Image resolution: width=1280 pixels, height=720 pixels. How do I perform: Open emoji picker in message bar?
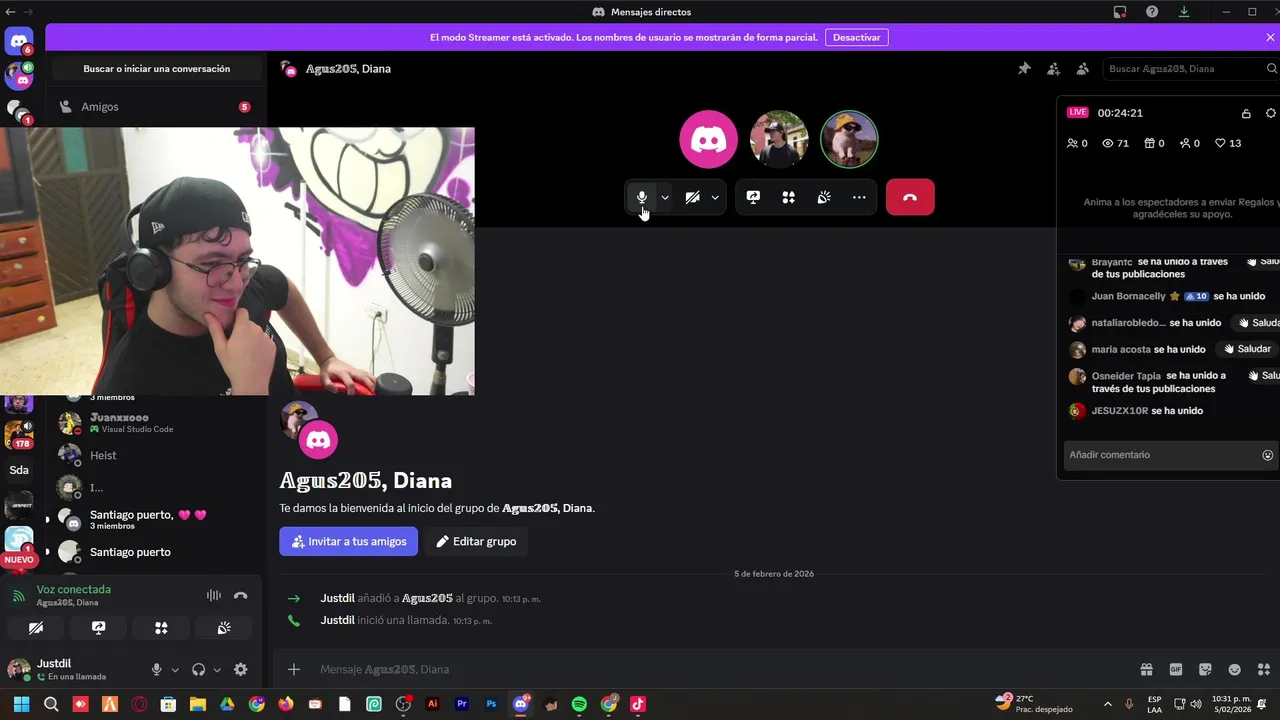tap(1235, 669)
